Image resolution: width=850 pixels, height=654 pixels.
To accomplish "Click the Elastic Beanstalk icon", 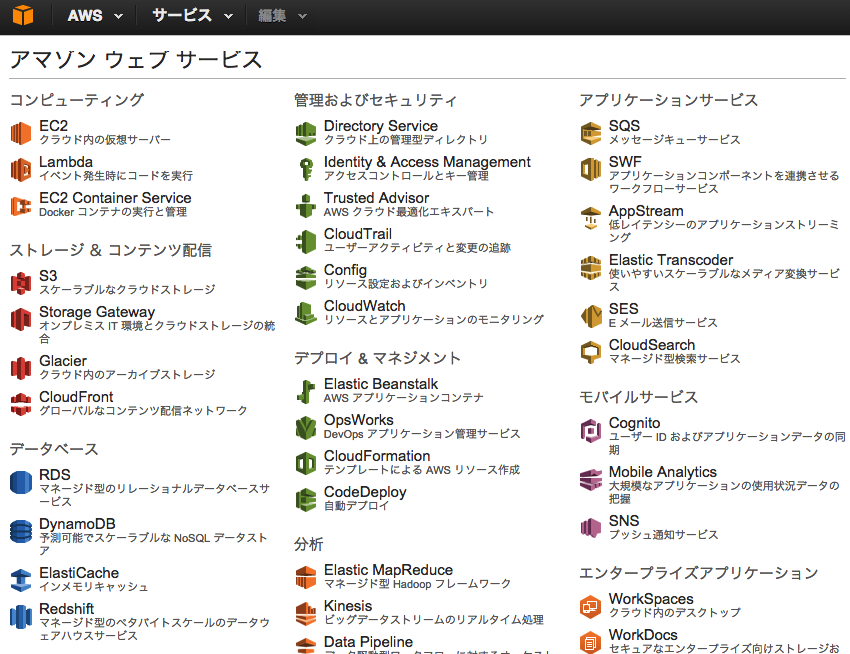I will point(306,391).
